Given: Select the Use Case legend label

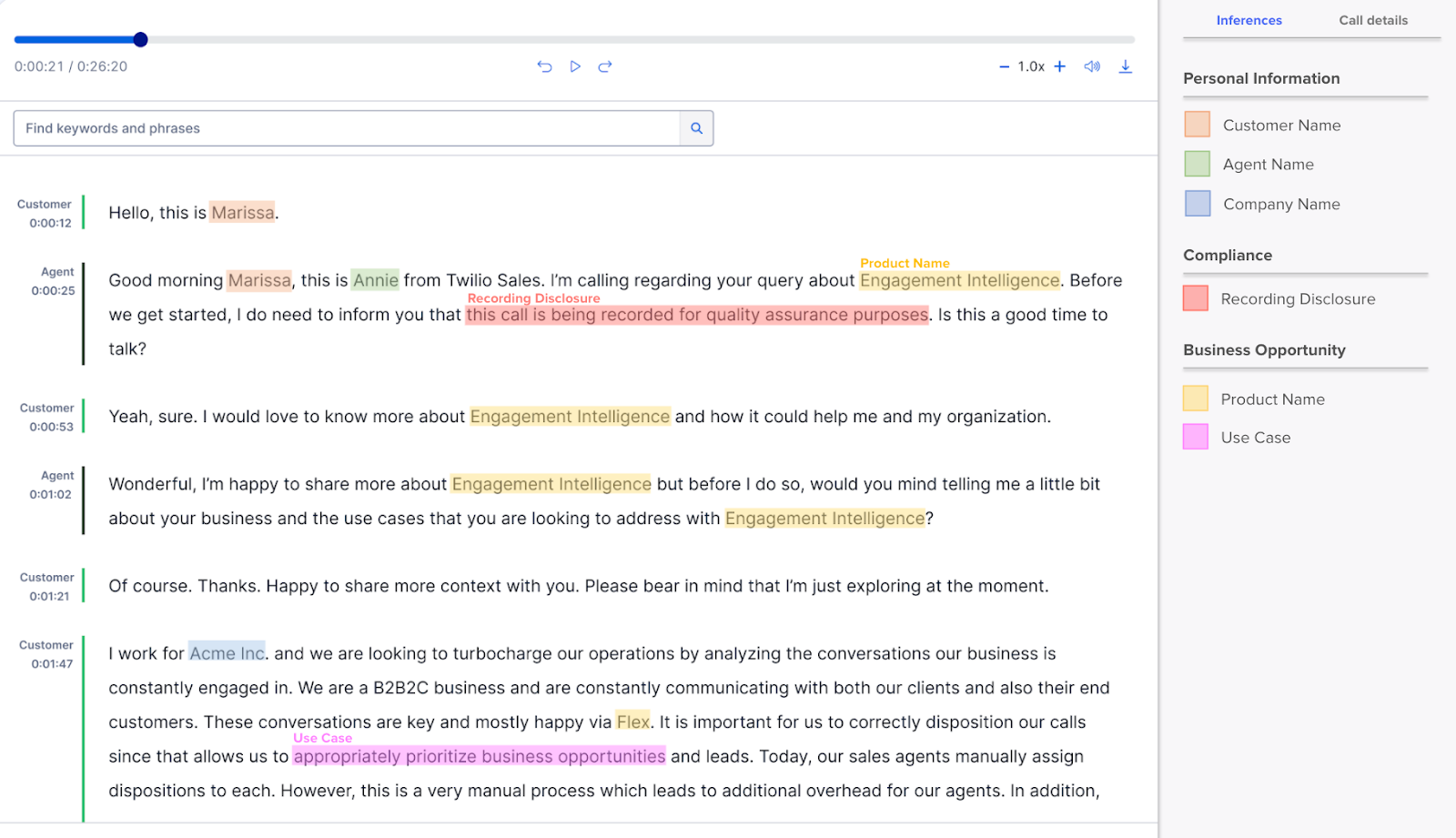Looking at the screenshot, I should point(1255,438).
